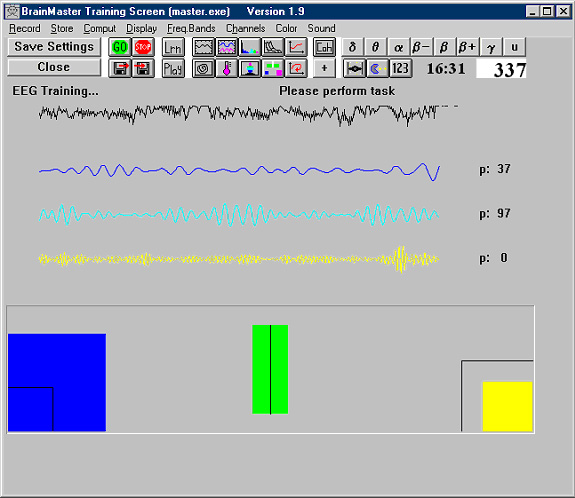Image resolution: width=575 pixels, height=498 pixels.
Task: Click the 337 score counter
Action: pos(501,69)
